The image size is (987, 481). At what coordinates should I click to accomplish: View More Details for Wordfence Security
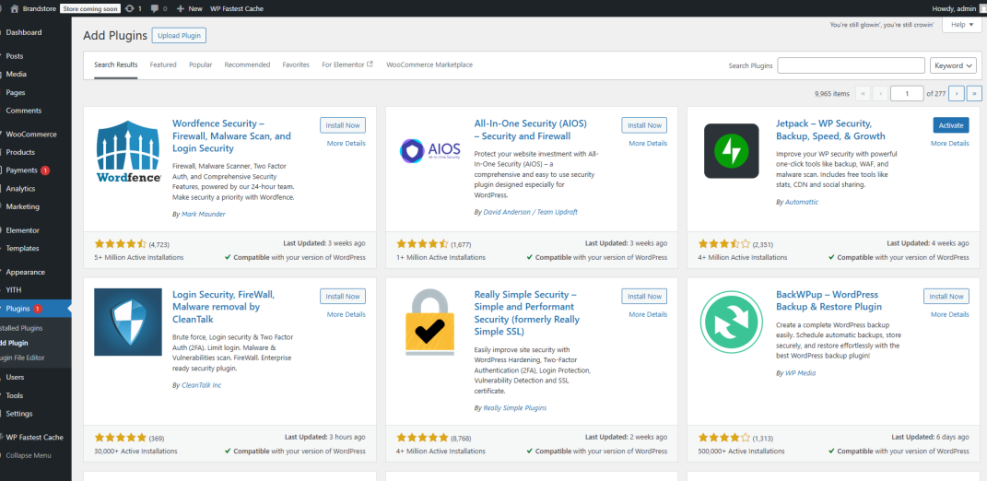click(346, 144)
